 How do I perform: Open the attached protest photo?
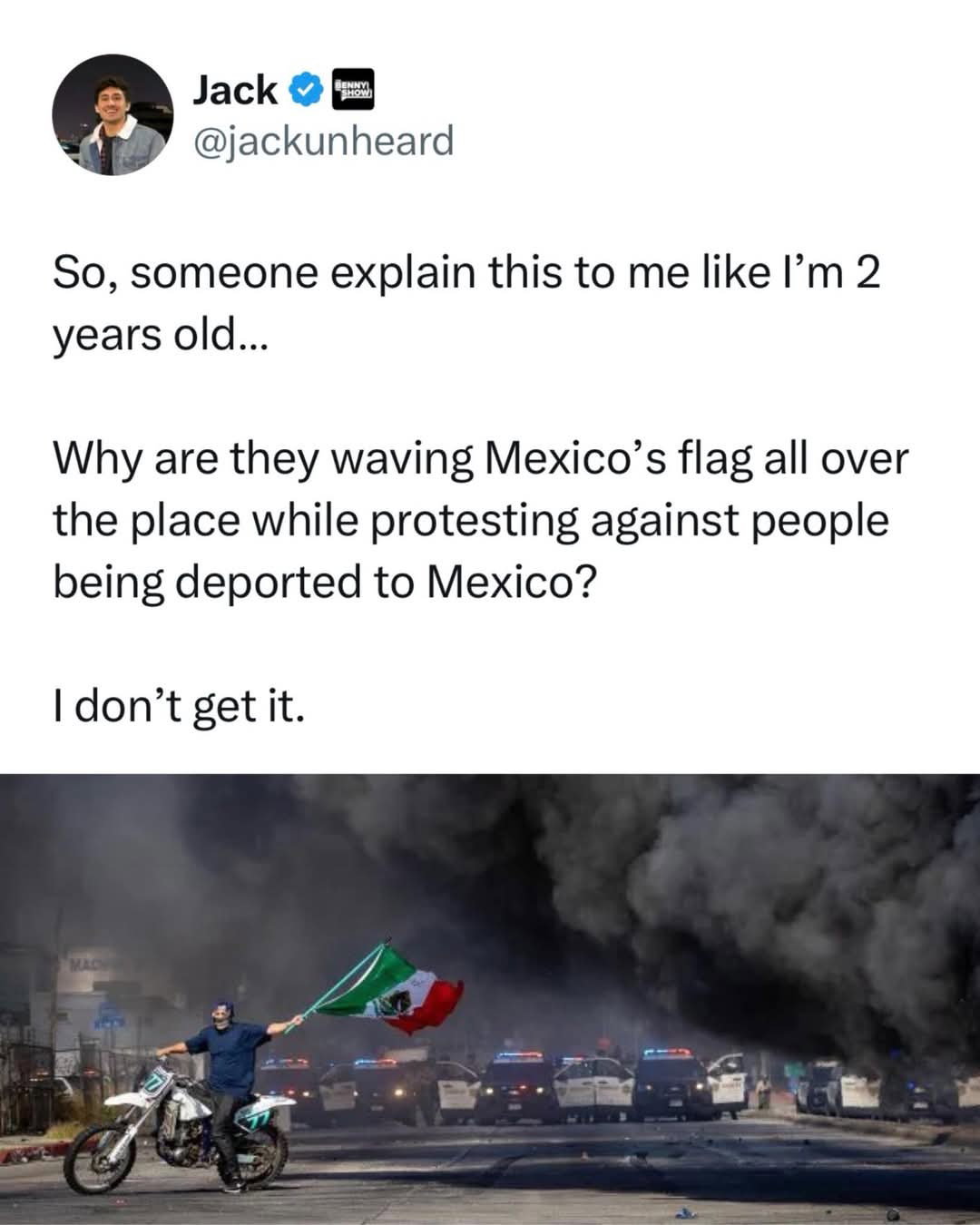point(490,999)
